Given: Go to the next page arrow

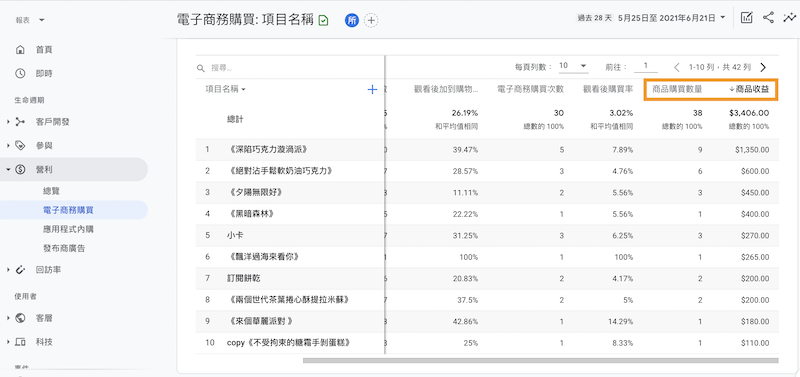Looking at the screenshot, I should point(763,67).
